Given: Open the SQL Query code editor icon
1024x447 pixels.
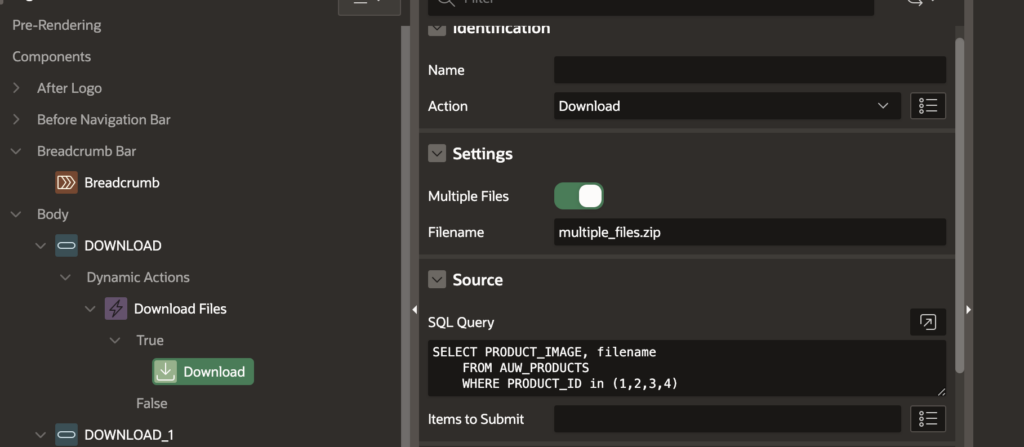Looking at the screenshot, I should point(927,322).
